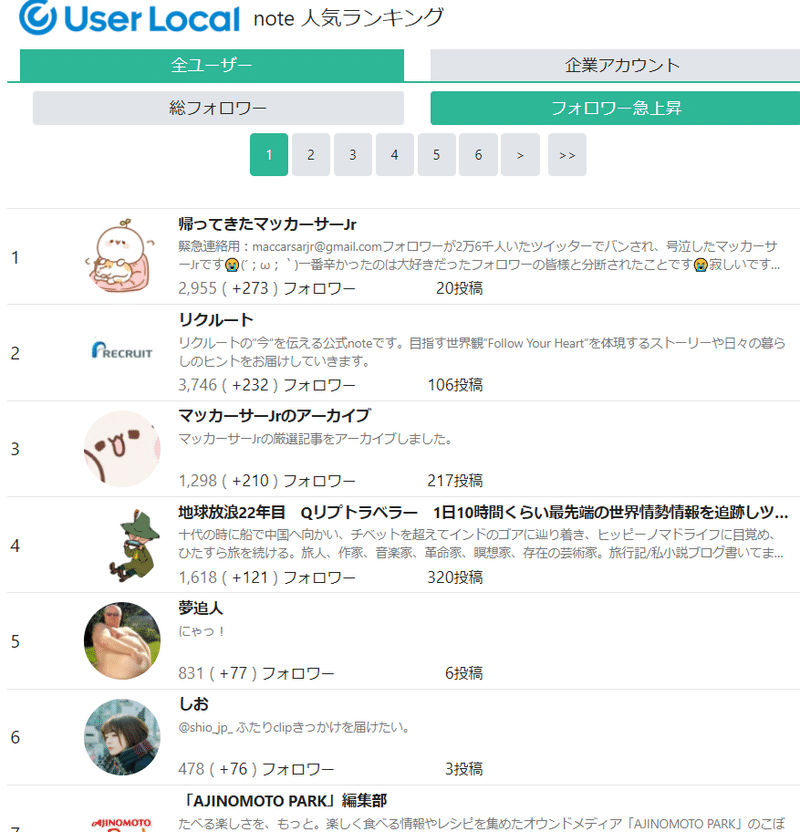Click description starting 緊急連絡用：maccarsarjr@gmail.com
Viewport: 800px width, 832px height.
coord(479,255)
